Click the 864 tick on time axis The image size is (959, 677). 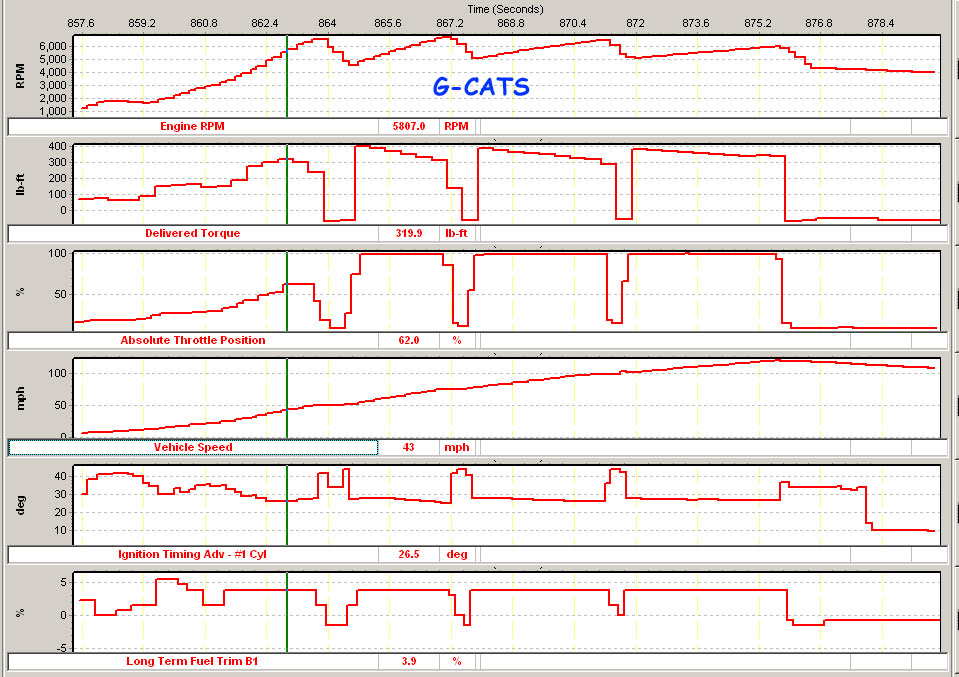click(327, 22)
